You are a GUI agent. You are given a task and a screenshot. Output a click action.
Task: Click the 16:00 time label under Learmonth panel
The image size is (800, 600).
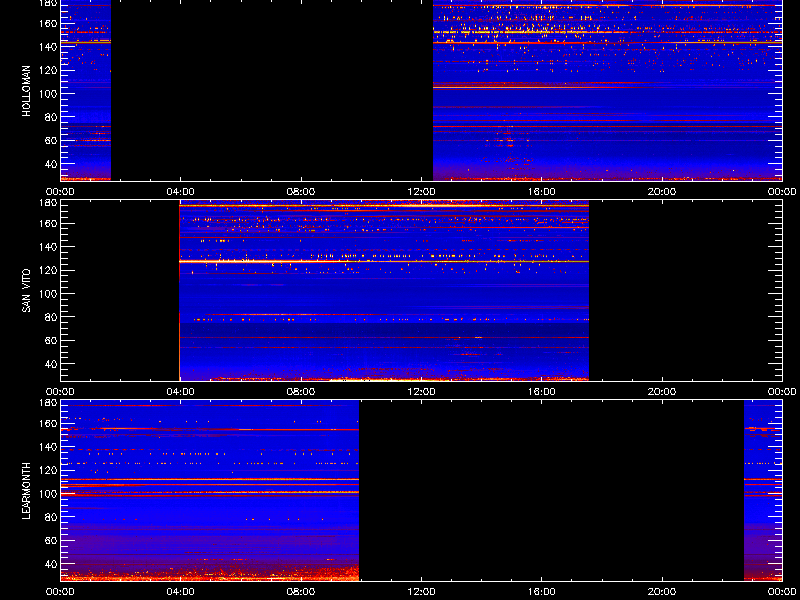541,592
